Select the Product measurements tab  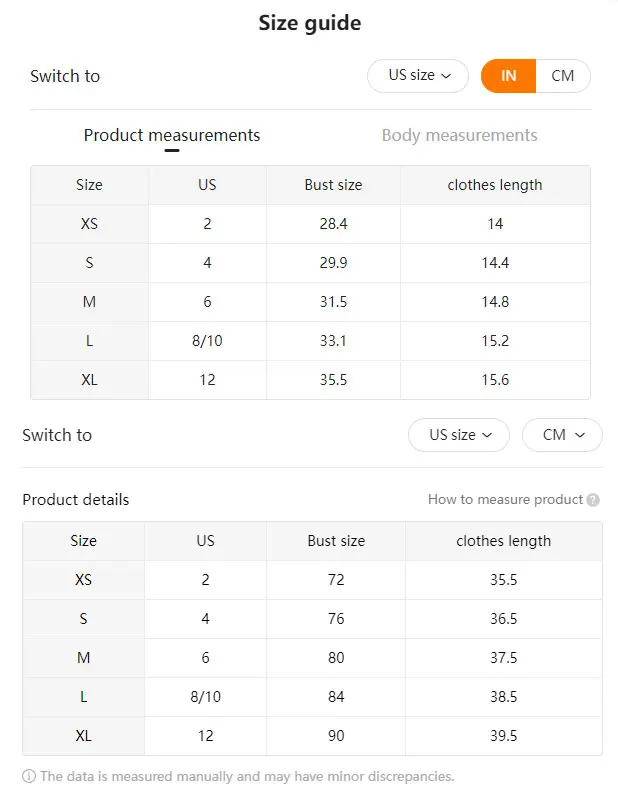(172, 136)
